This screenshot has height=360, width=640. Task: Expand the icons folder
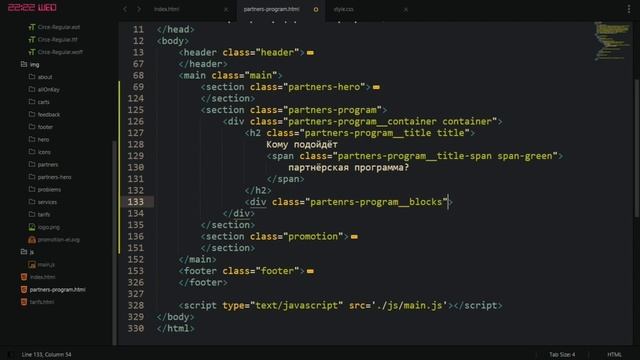coord(44,152)
